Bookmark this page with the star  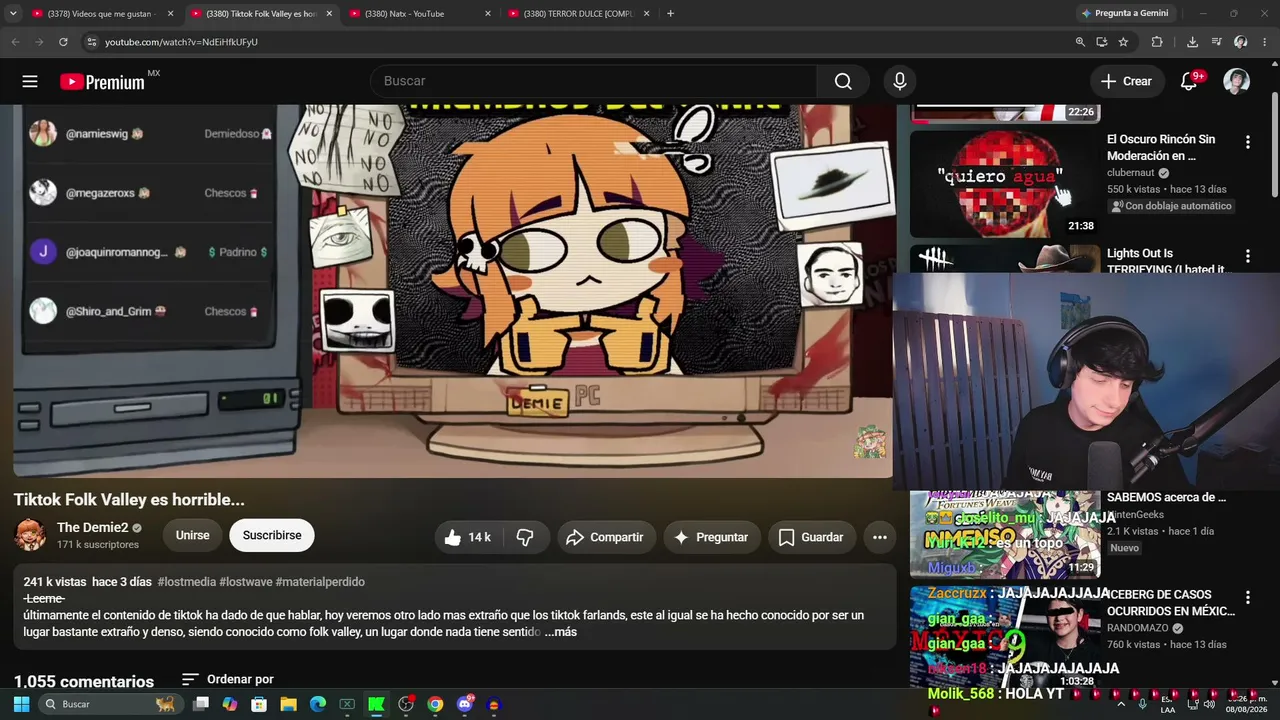click(1123, 42)
